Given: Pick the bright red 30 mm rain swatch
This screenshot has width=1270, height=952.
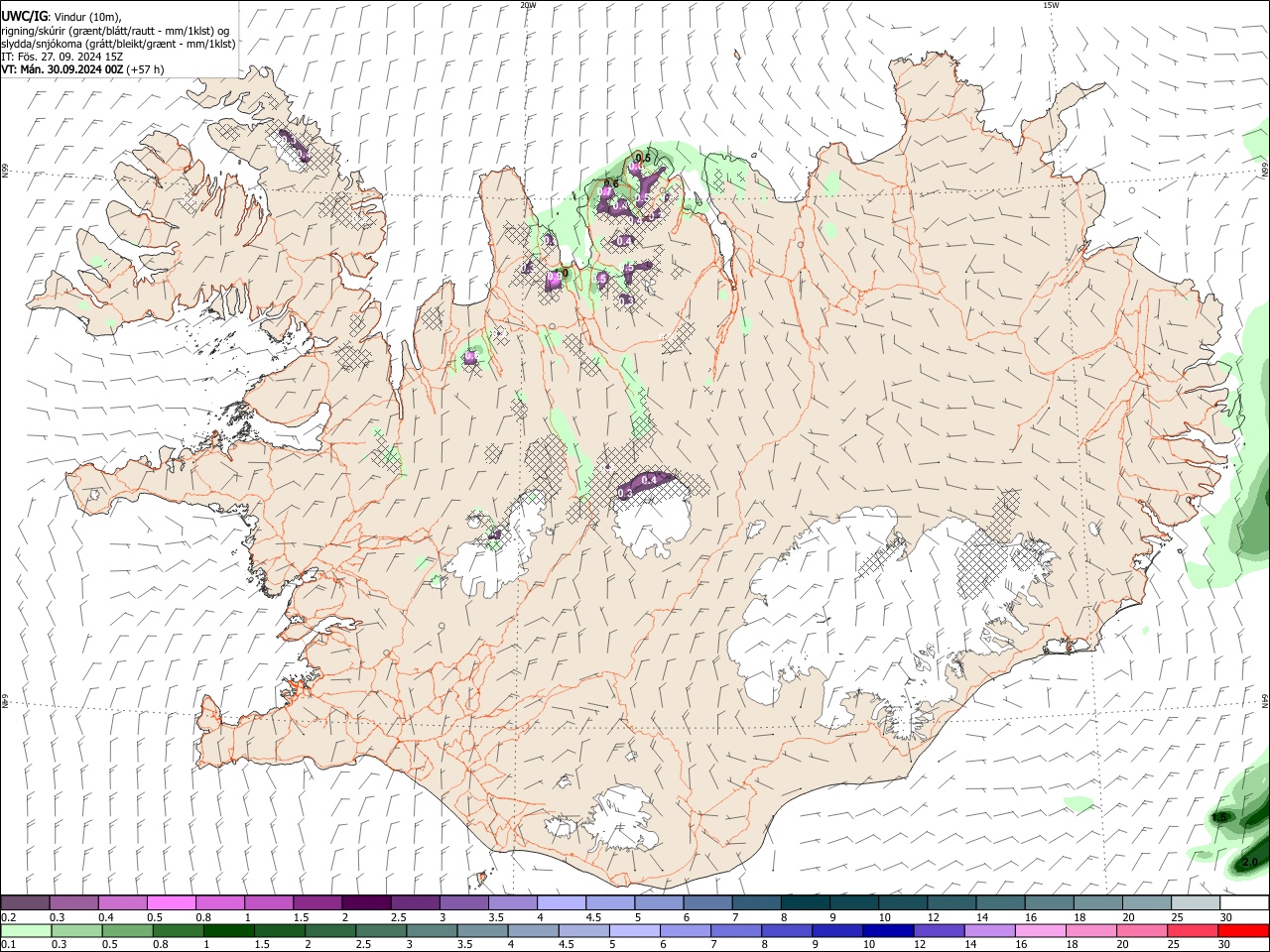Looking at the screenshot, I should pyautogui.click(x=1243, y=930).
